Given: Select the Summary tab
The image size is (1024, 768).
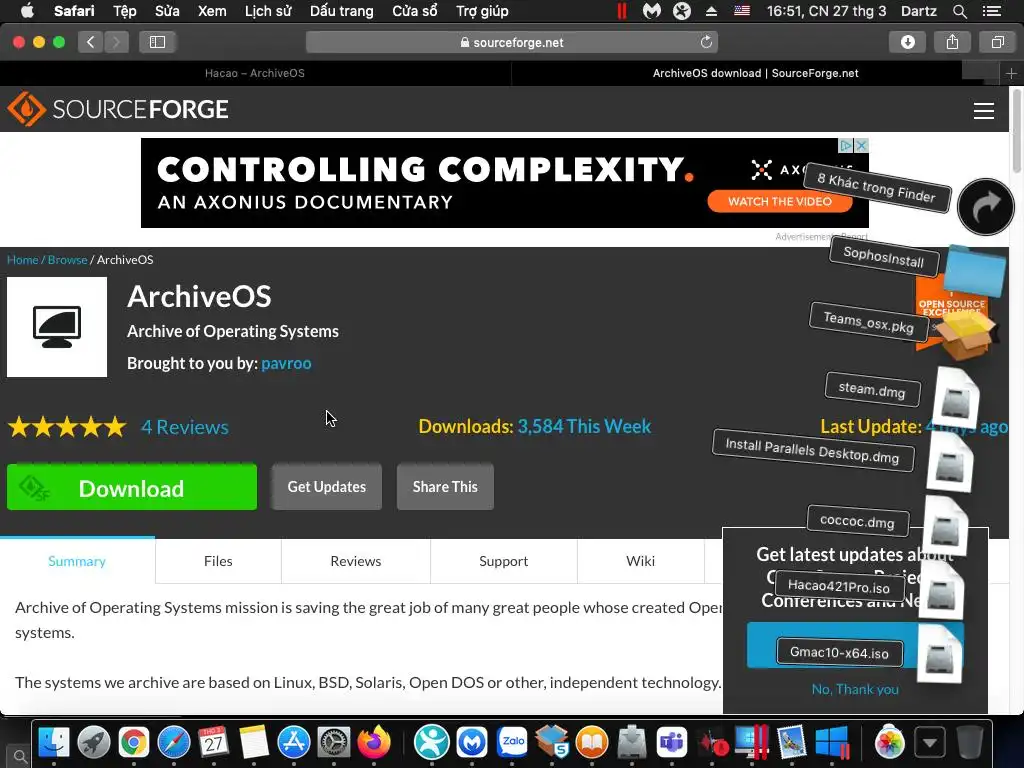Looking at the screenshot, I should (x=77, y=561).
